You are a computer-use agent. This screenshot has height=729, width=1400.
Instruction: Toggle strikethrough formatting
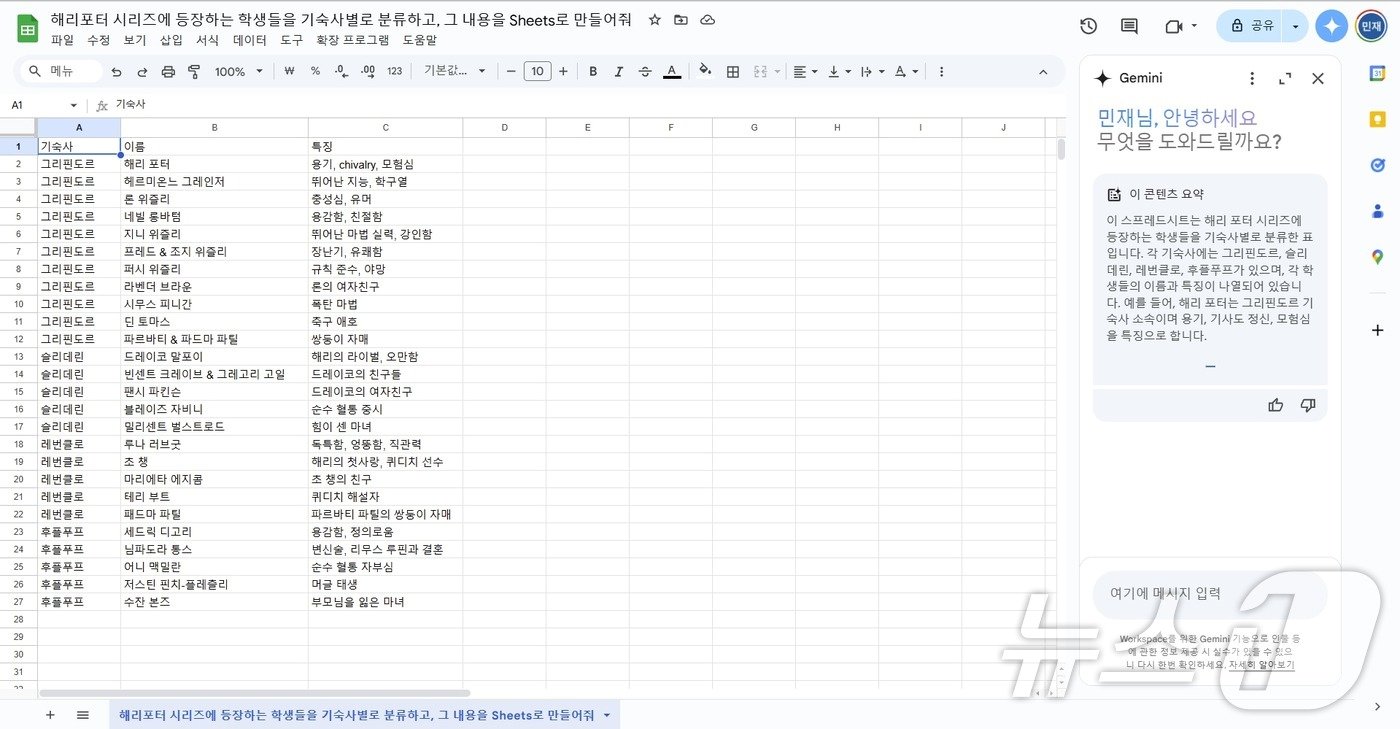coord(645,72)
